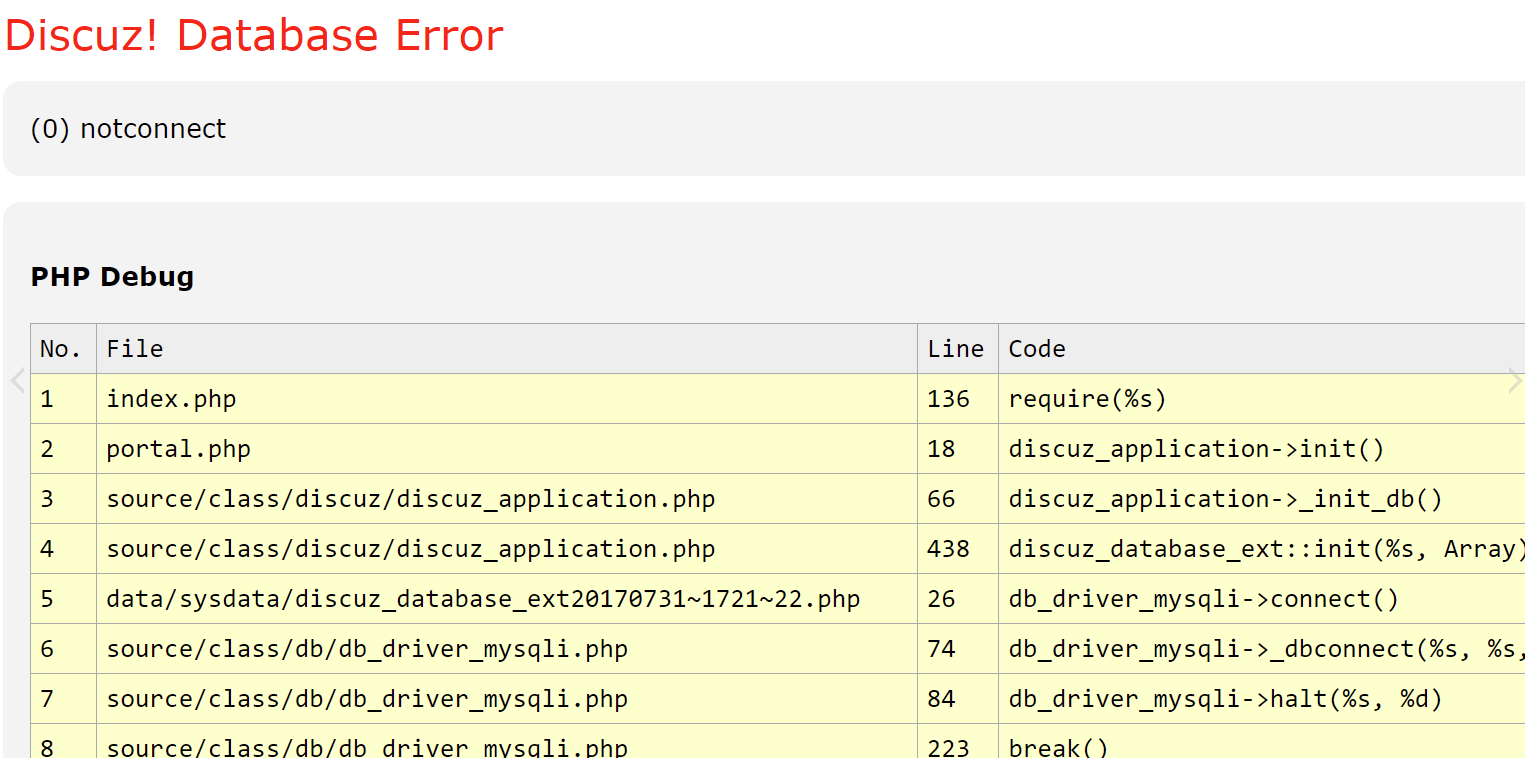Click line number 136 cell
The width and height of the screenshot is (1525, 758).
(x=958, y=399)
